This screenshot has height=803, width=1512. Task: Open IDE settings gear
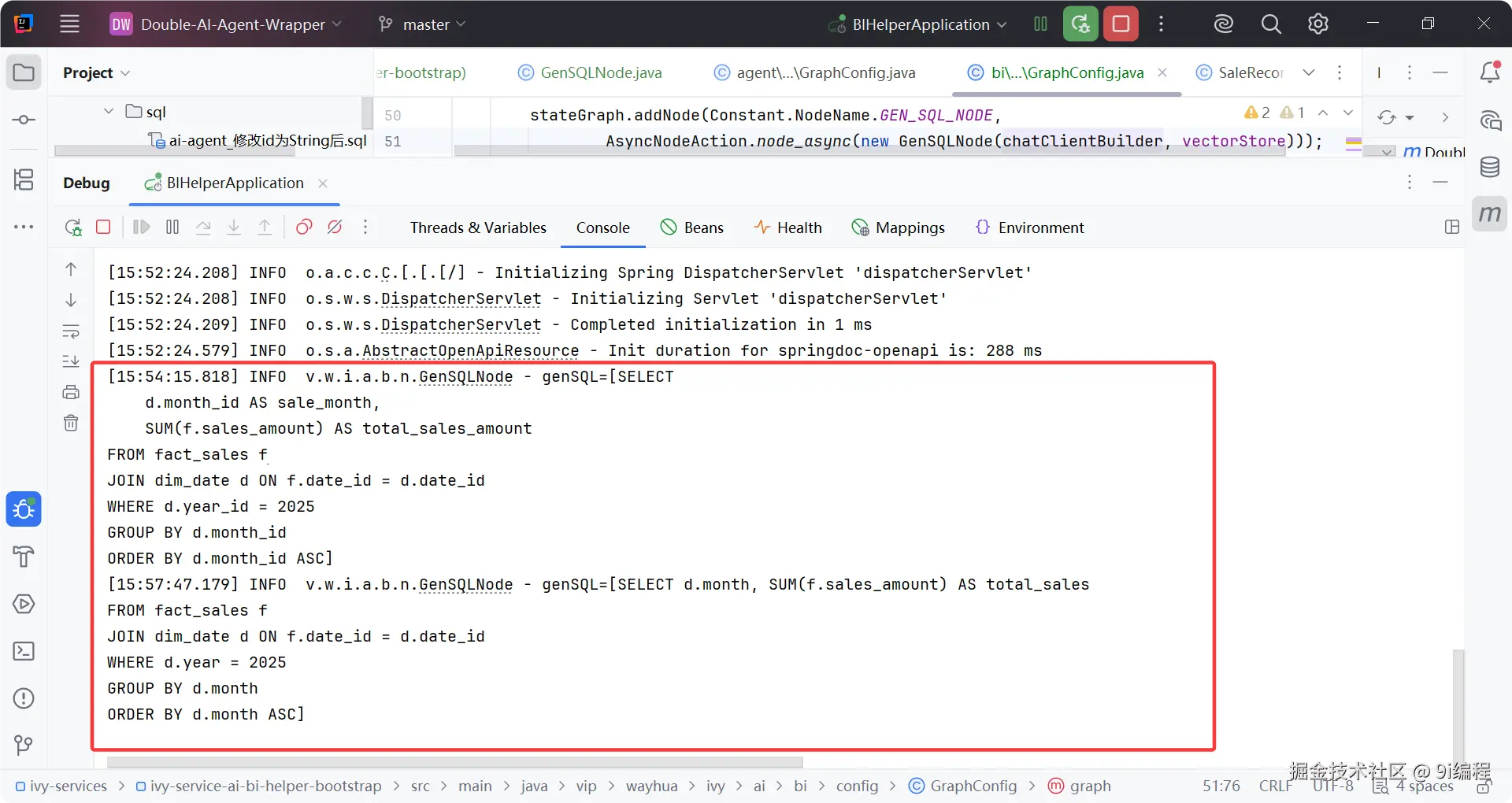coord(1318,24)
